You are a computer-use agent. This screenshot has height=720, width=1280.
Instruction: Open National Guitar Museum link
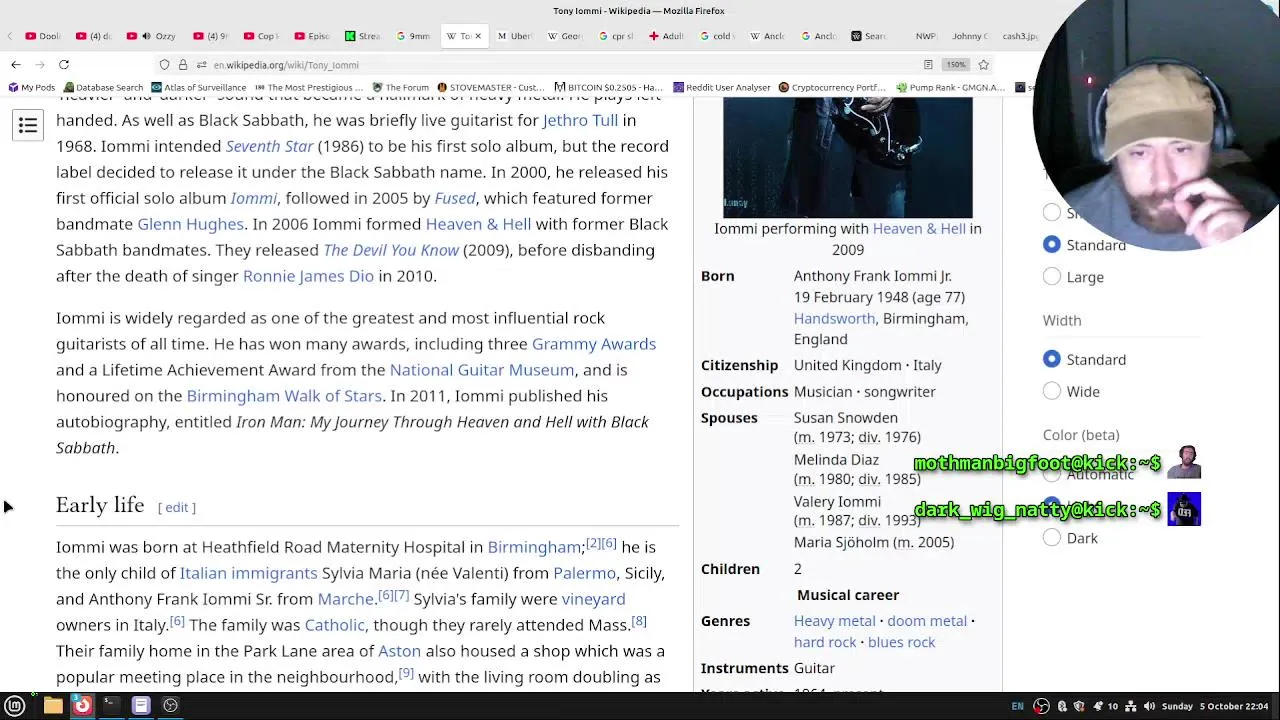point(482,370)
